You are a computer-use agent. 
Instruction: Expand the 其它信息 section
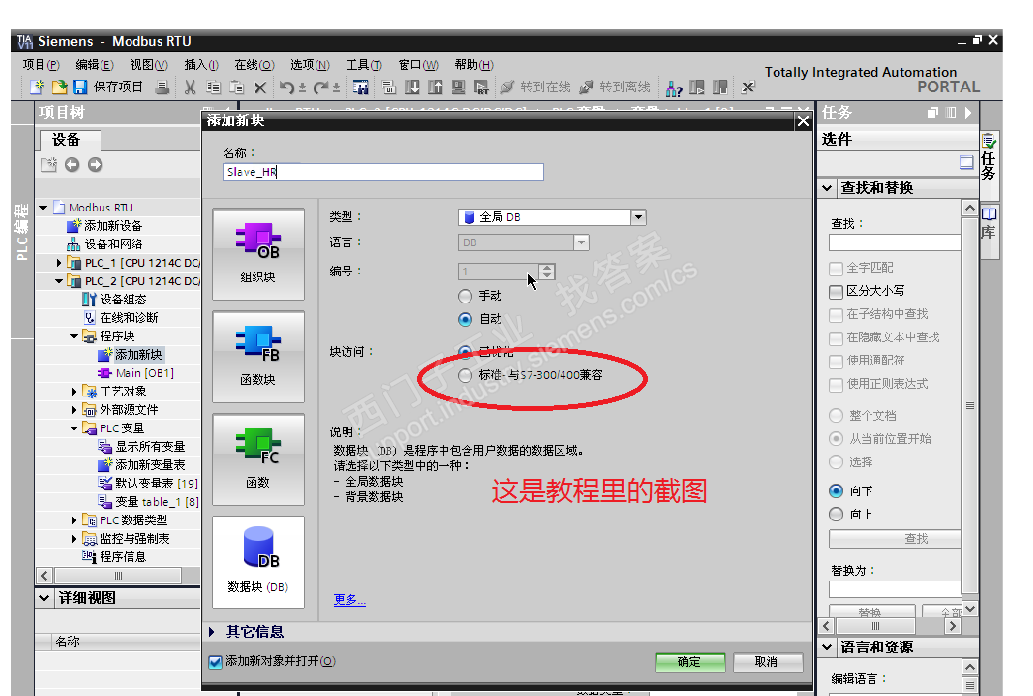pyautogui.click(x=212, y=632)
